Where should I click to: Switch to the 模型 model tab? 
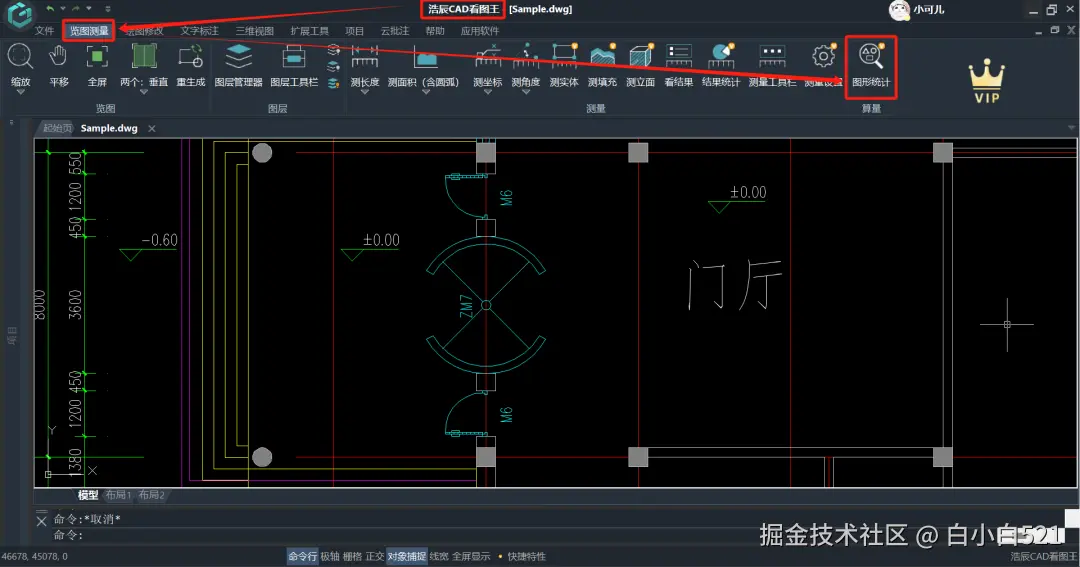click(87, 495)
